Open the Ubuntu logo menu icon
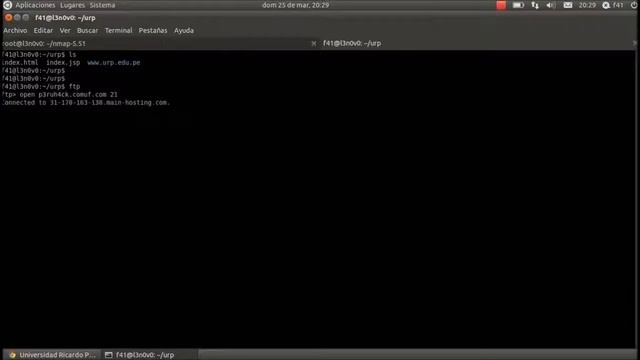The height and width of the screenshot is (360, 640). coord(7,5)
